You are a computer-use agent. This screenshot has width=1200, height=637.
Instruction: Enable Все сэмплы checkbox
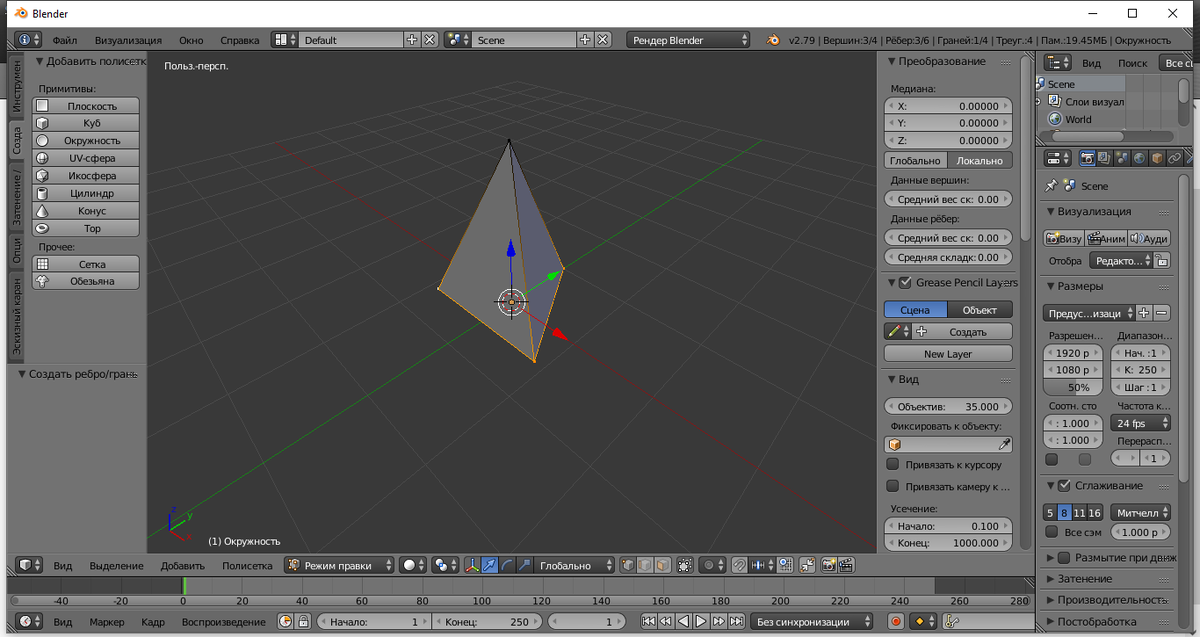tap(1051, 532)
